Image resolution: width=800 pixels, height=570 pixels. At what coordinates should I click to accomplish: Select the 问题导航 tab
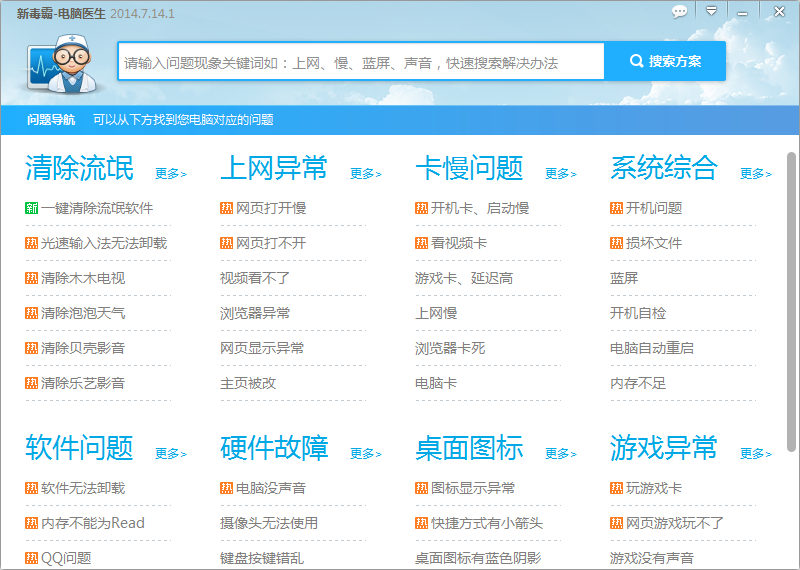pos(51,120)
